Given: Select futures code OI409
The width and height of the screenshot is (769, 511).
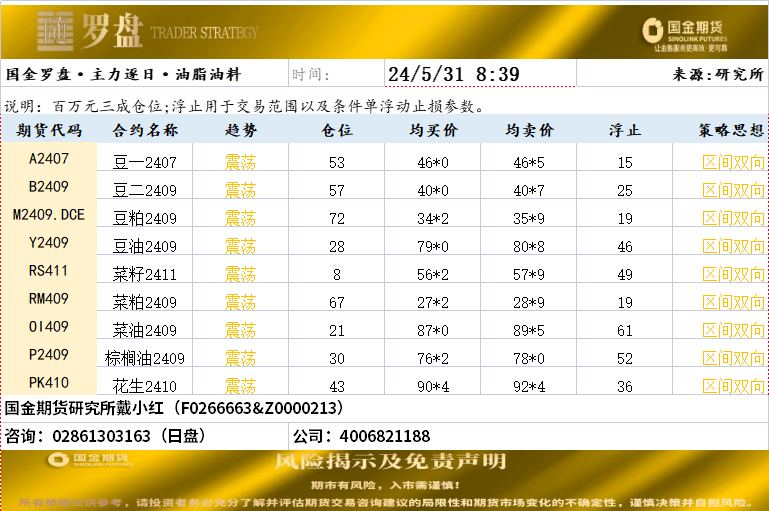Looking at the screenshot, I should pos(49,326).
